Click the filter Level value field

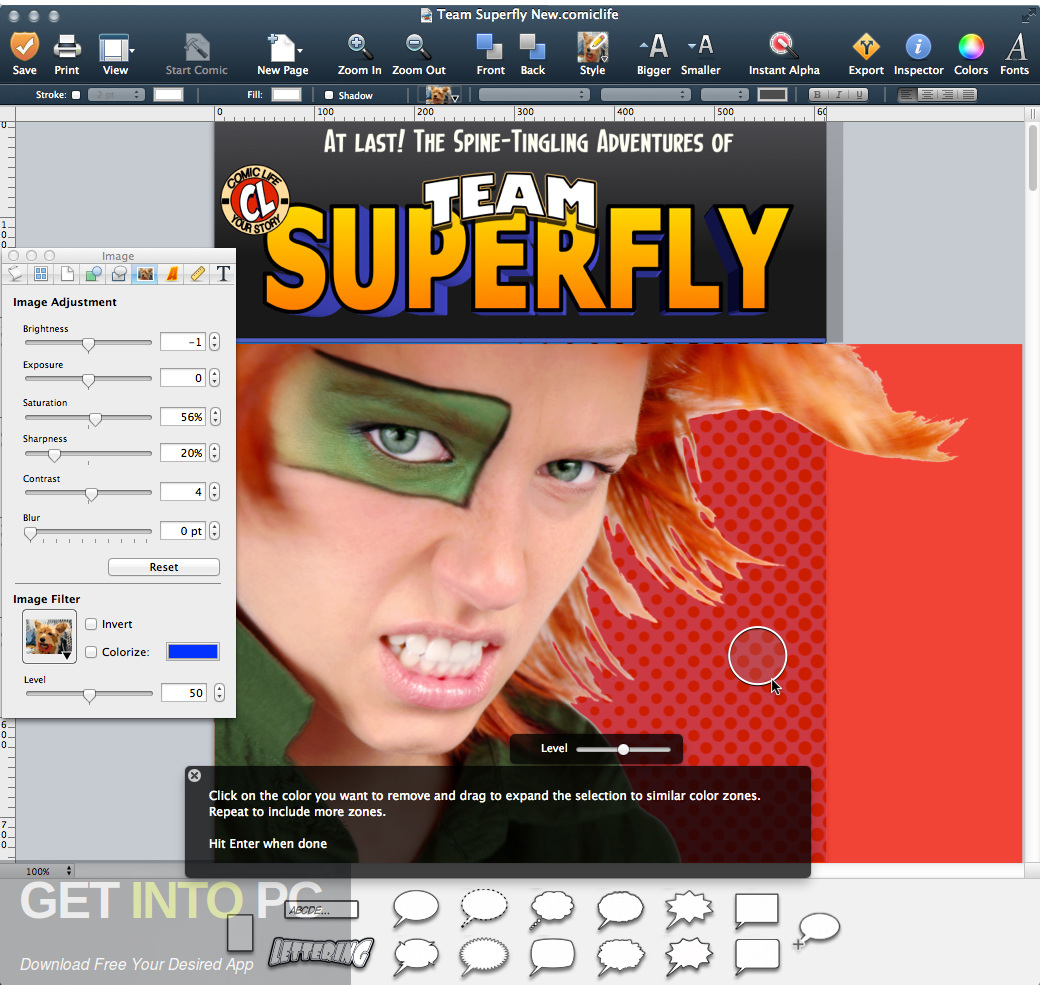point(184,692)
